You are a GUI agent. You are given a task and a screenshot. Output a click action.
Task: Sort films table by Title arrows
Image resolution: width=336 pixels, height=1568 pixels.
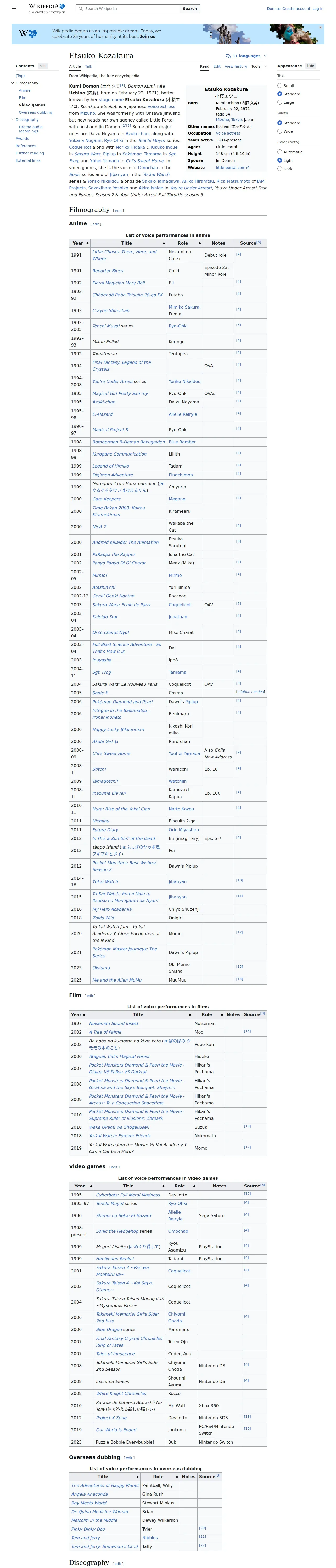coord(190,1015)
